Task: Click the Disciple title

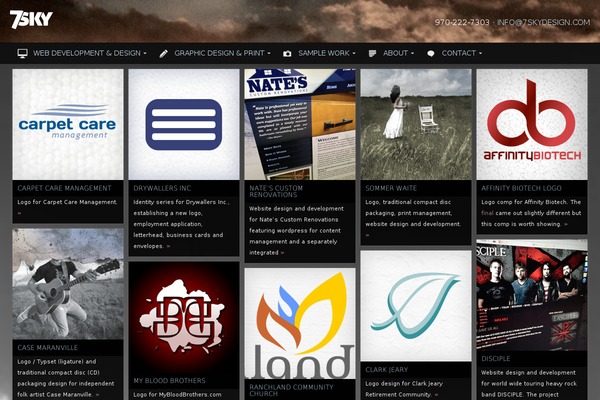Action: [x=496, y=359]
